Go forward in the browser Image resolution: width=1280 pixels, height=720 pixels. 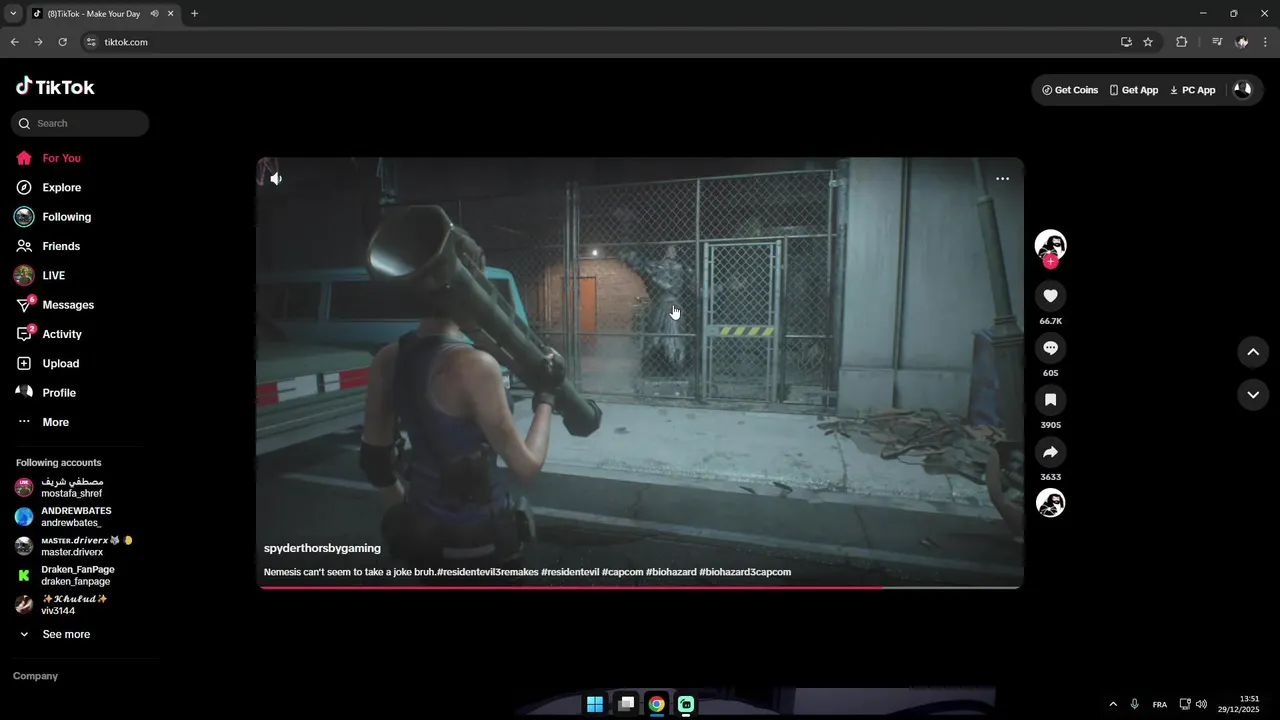pyautogui.click(x=38, y=42)
